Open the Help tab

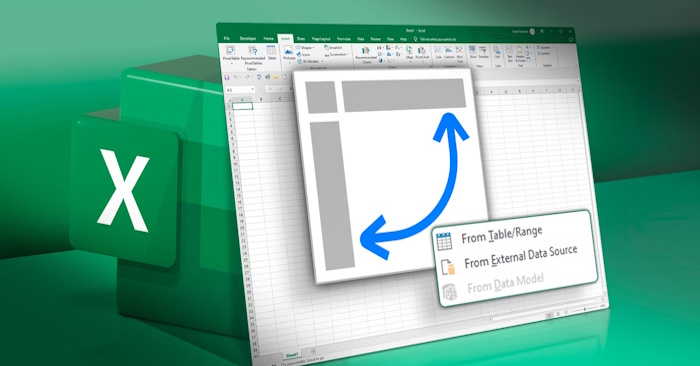click(403, 39)
